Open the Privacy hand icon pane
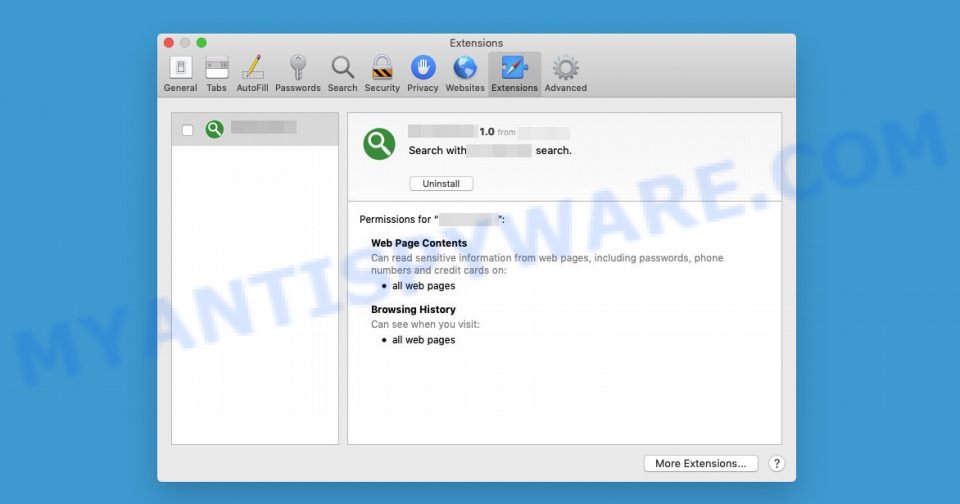960x504 pixels. tap(422, 74)
